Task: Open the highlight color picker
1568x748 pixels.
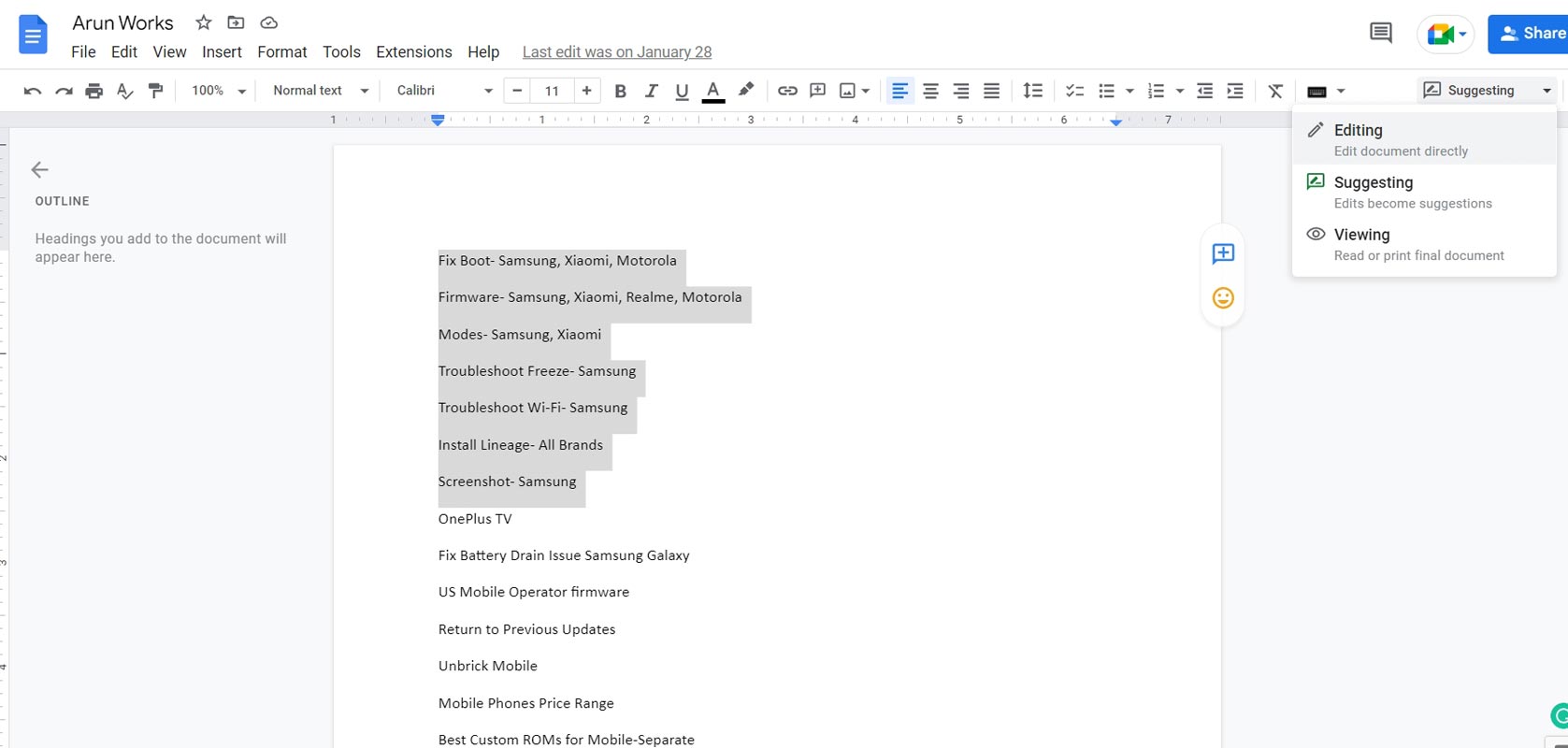Action: coord(745,91)
